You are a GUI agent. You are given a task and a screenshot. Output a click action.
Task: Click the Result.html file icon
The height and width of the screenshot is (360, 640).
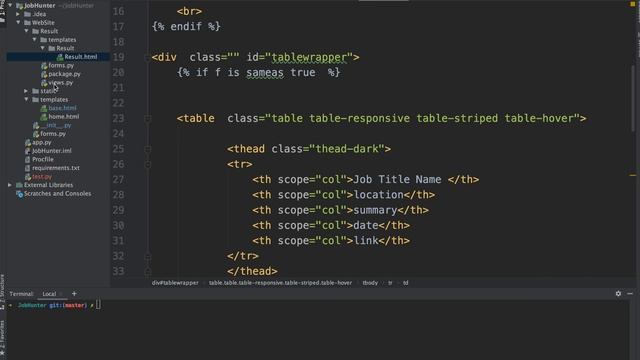point(60,57)
